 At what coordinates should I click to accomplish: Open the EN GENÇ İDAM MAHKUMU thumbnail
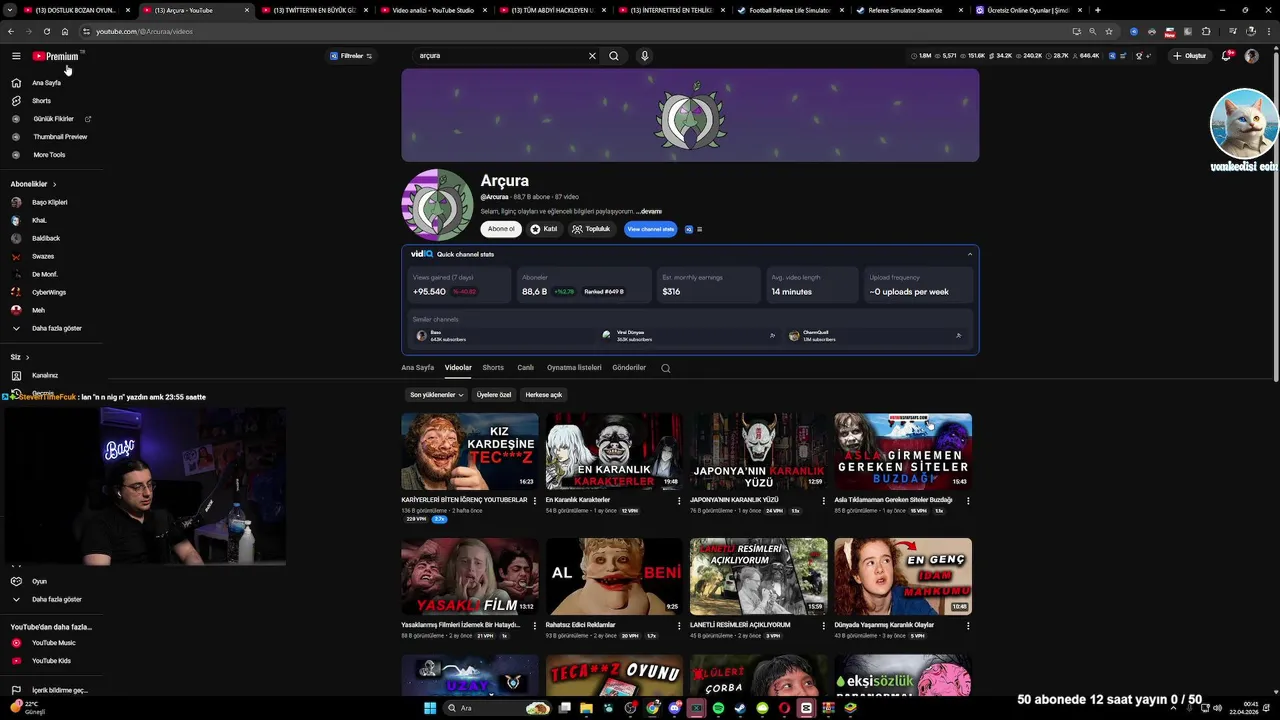pos(903,576)
